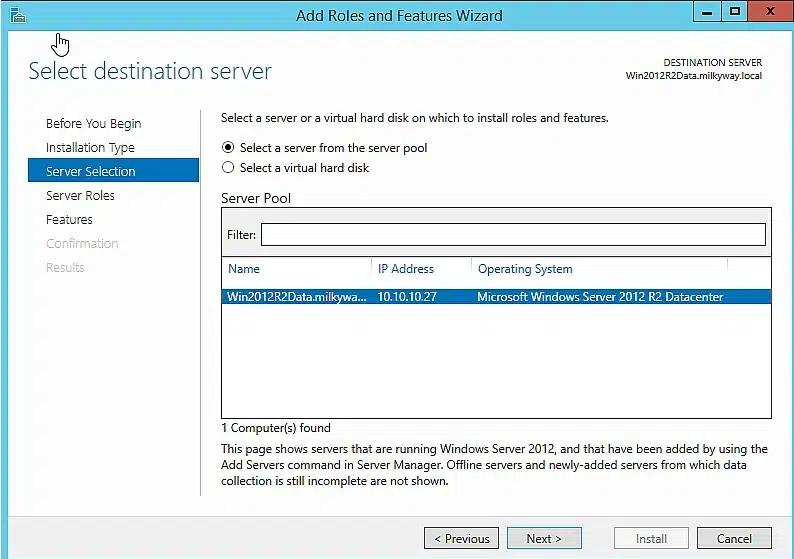The image size is (794, 559).
Task: Open the Features step
Action: pos(69,219)
